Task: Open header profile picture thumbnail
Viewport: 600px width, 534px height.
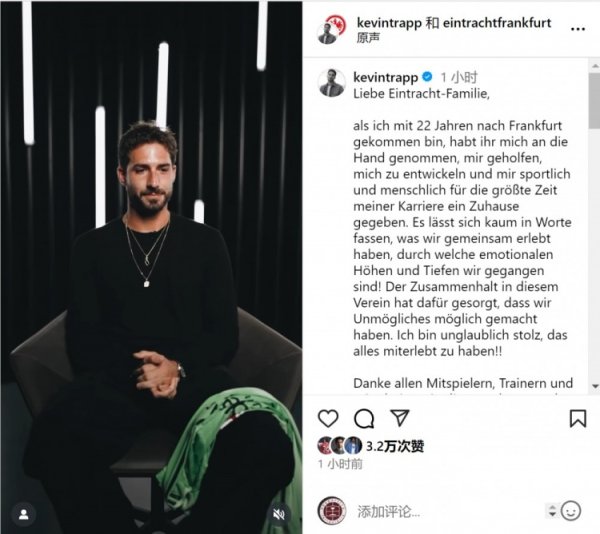Action: pos(332,30)
